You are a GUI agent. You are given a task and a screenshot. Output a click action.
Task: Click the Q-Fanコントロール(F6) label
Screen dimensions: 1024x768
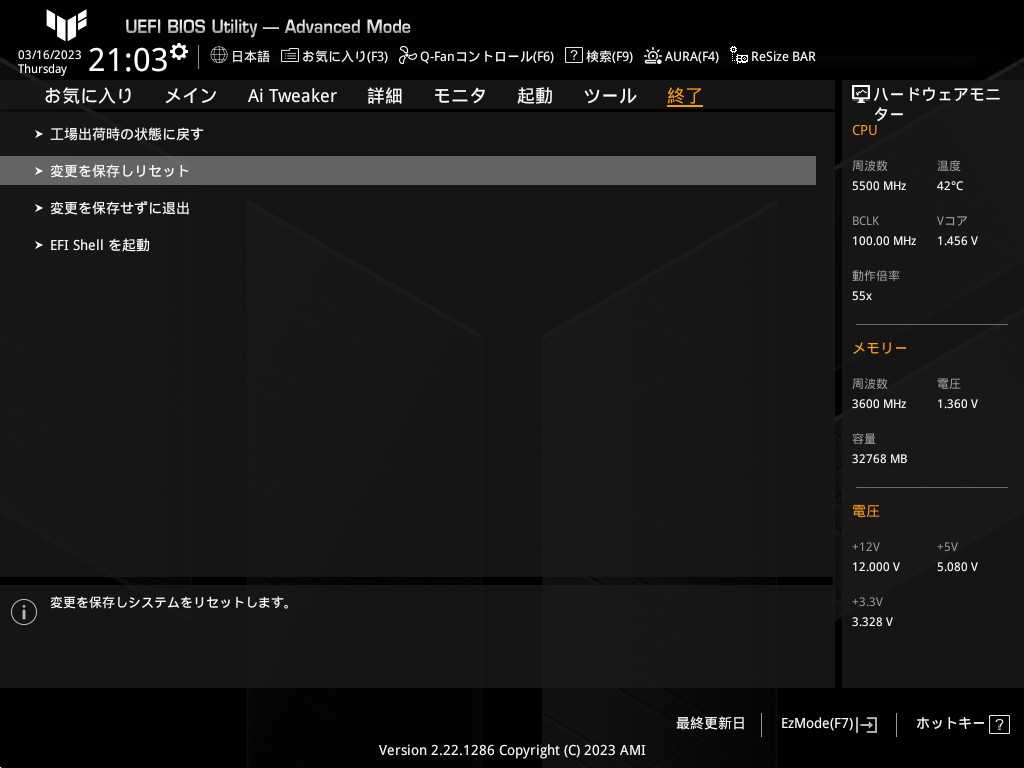(x=487, y=56)
